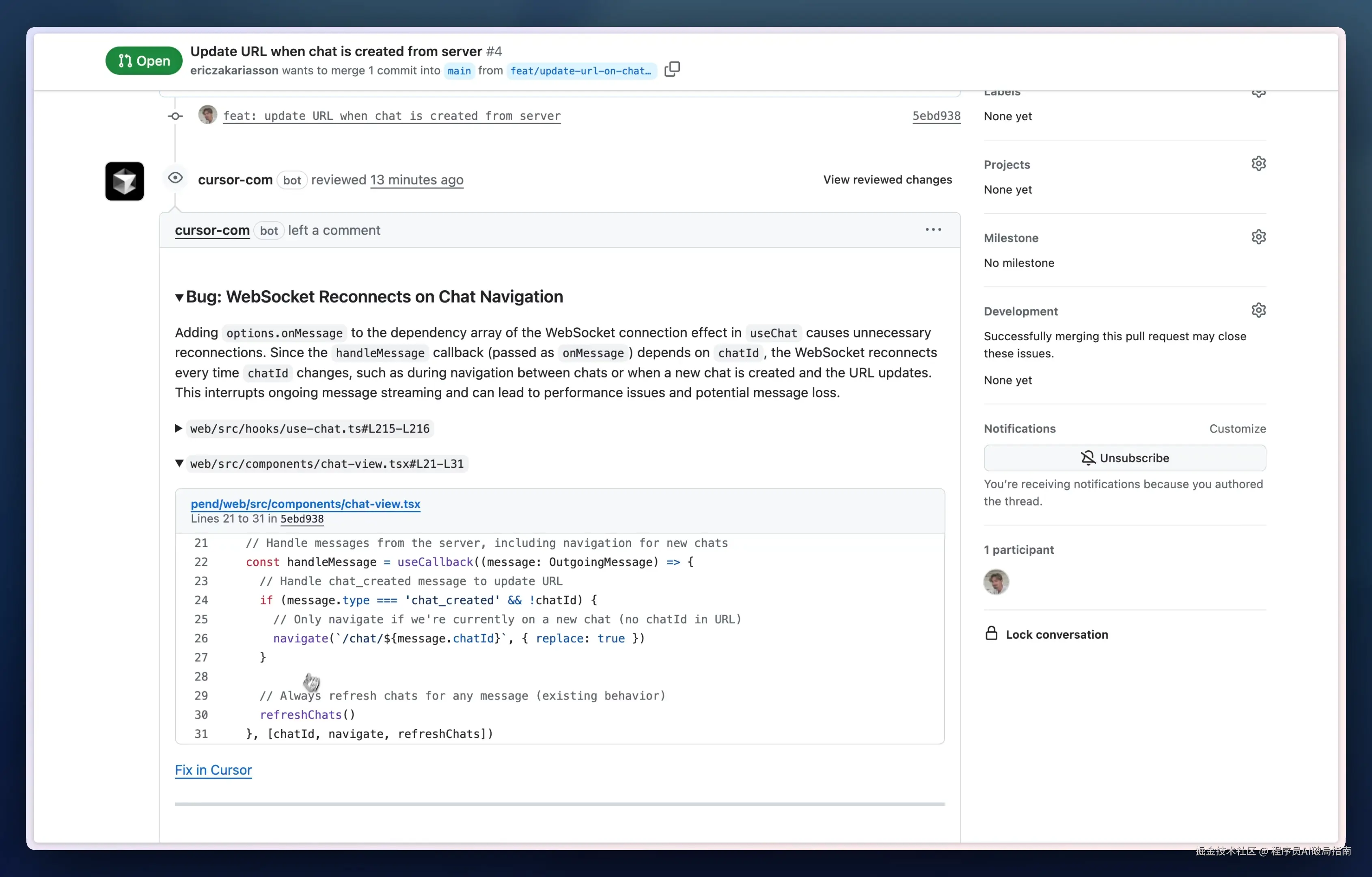
Task: Open the comment's three-dot options menu
Action: [x=933, y=230]
